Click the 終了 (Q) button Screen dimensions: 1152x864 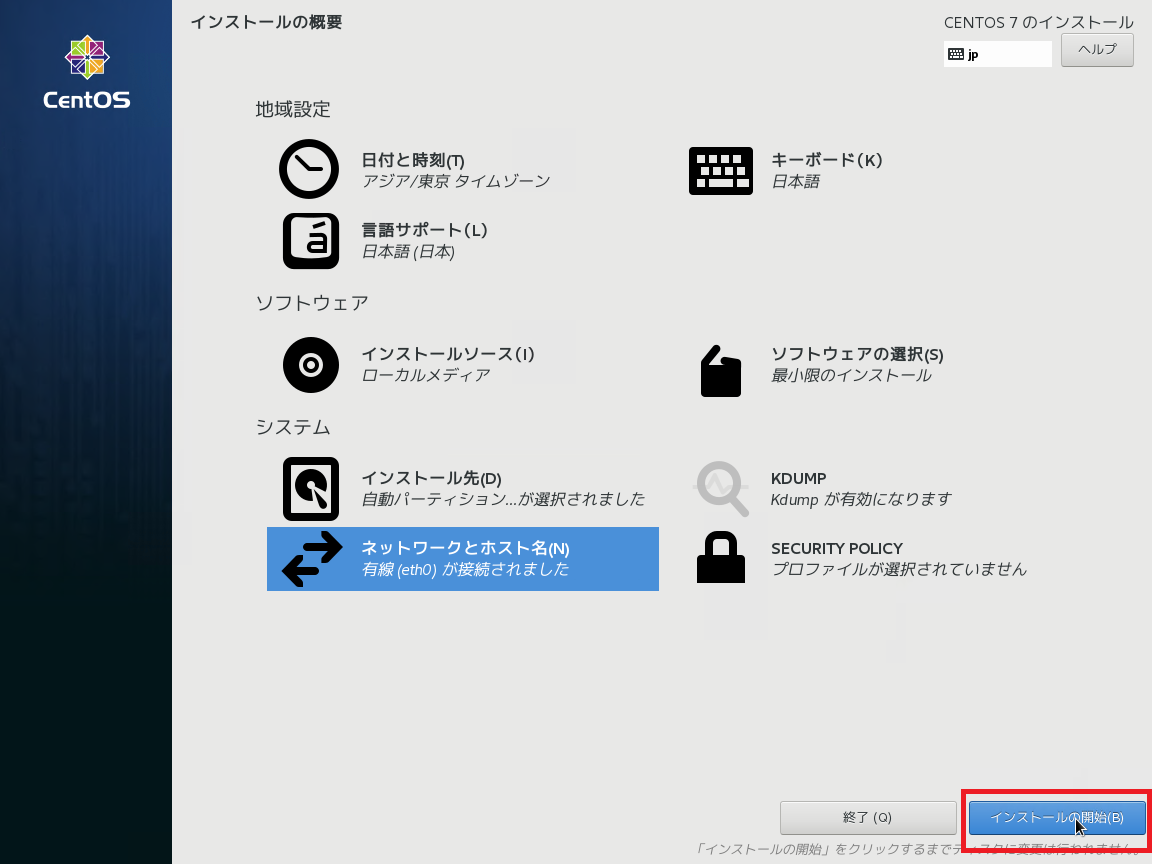click(x=868, y=818)
